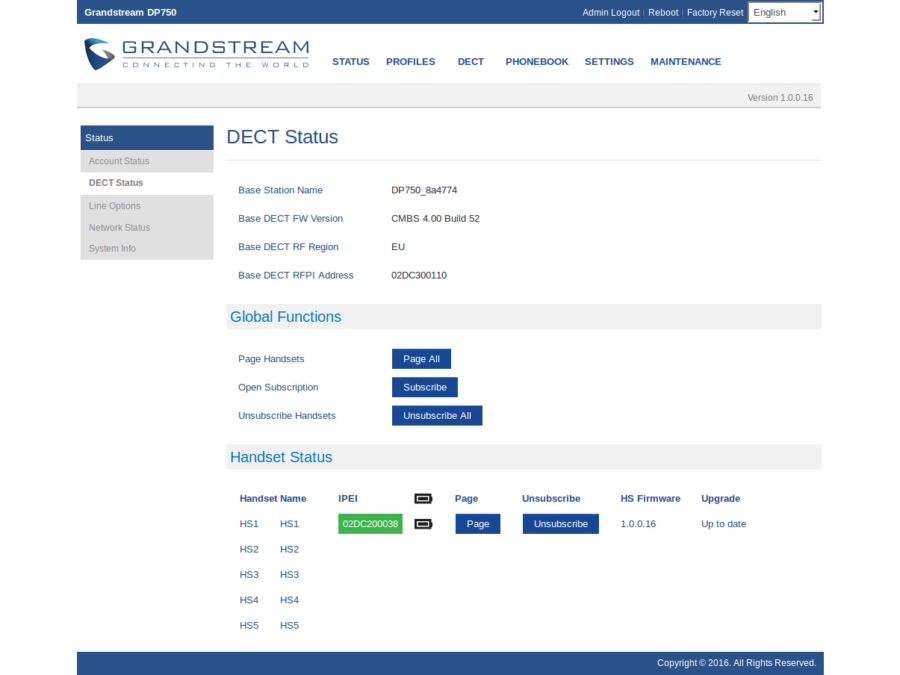
Task: Click HS1 battery status icon
Action: (x=423, y=524)
